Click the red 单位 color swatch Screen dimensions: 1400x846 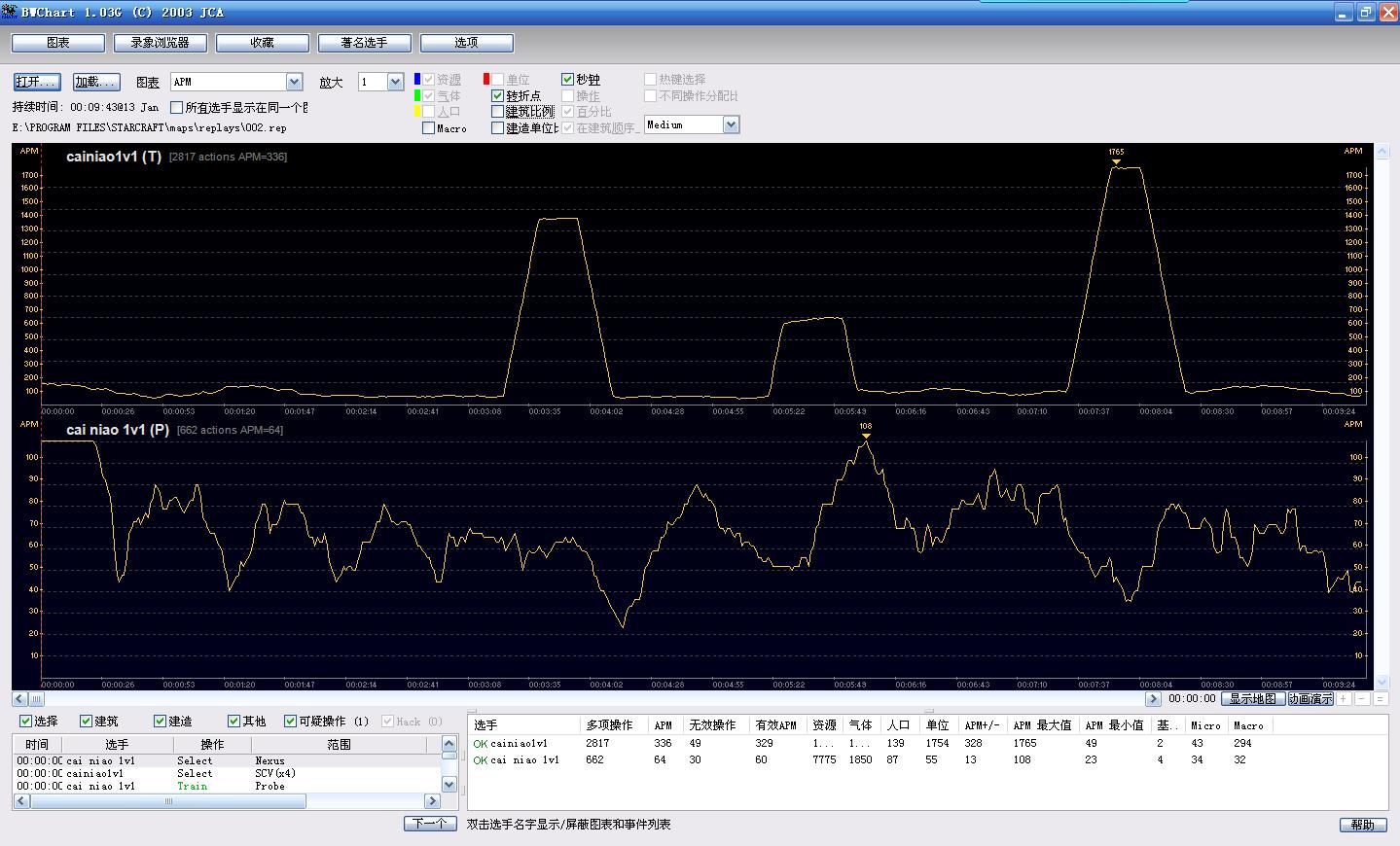coord(486,79)
